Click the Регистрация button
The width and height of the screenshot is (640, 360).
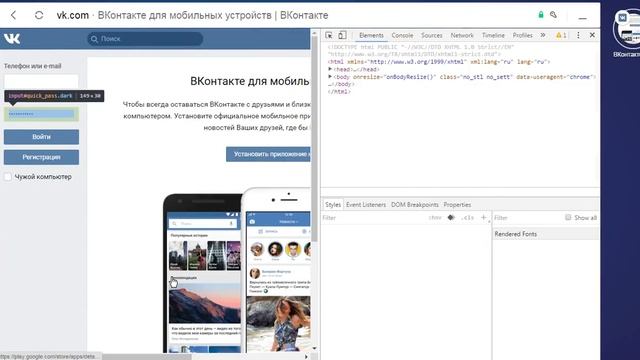tap(41, 157)
